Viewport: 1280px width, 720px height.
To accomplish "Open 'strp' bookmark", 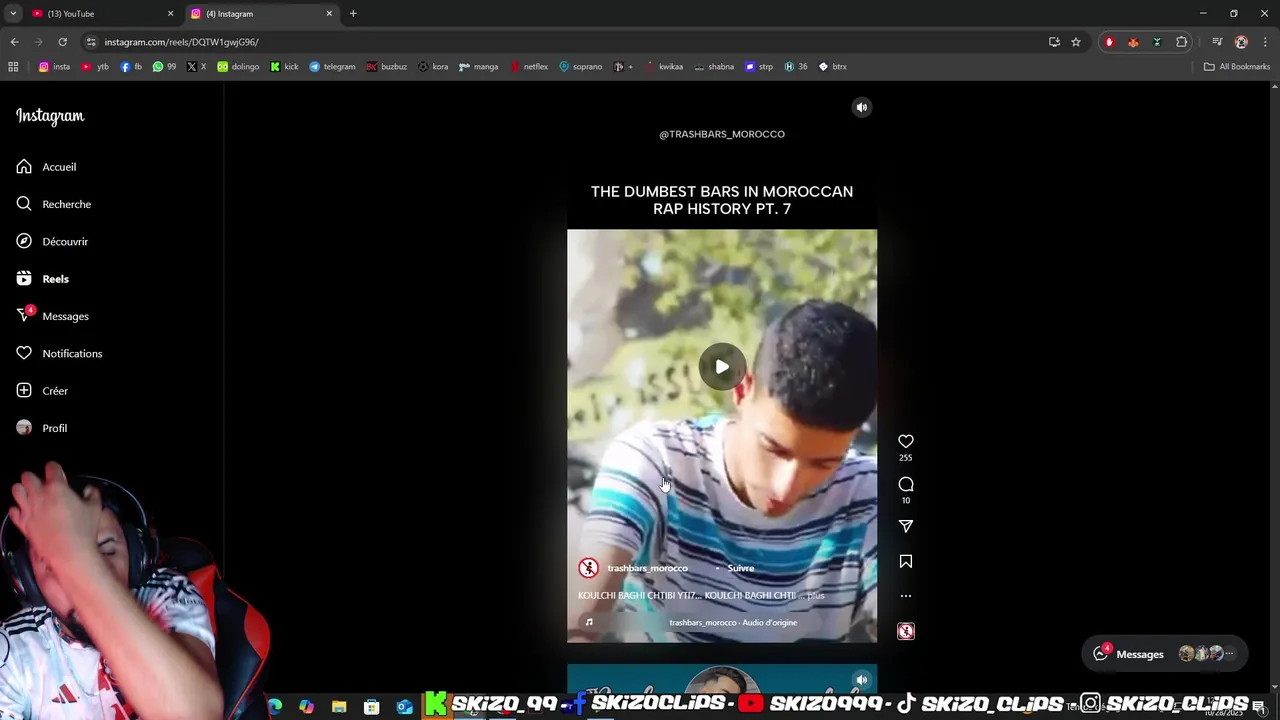I will (759, 67).
